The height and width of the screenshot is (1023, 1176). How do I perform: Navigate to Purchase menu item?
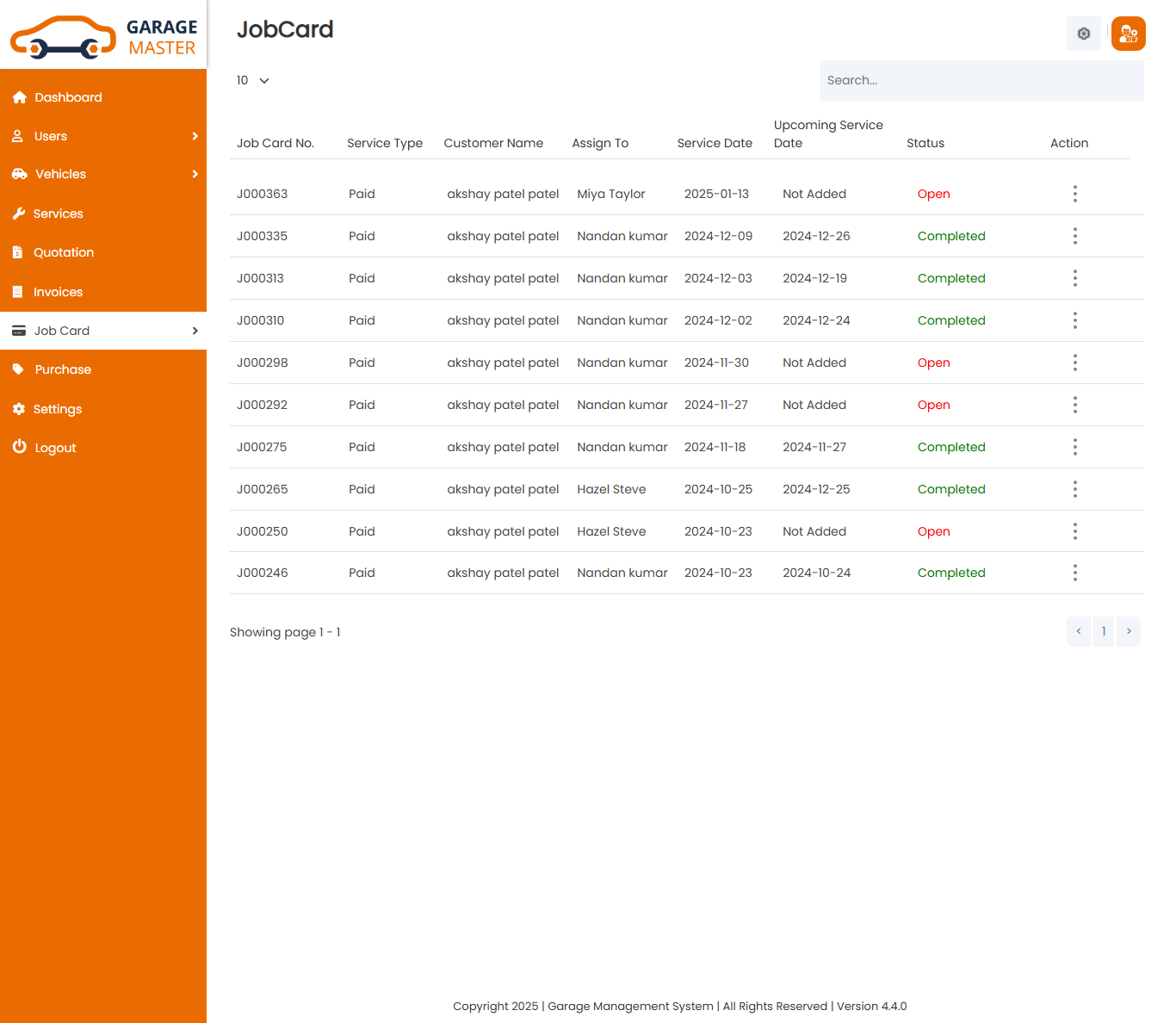click(62, 369)
